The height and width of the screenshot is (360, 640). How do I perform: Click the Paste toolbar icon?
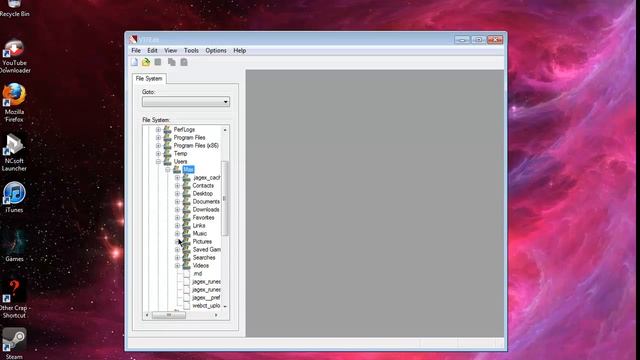pos(184,62)
